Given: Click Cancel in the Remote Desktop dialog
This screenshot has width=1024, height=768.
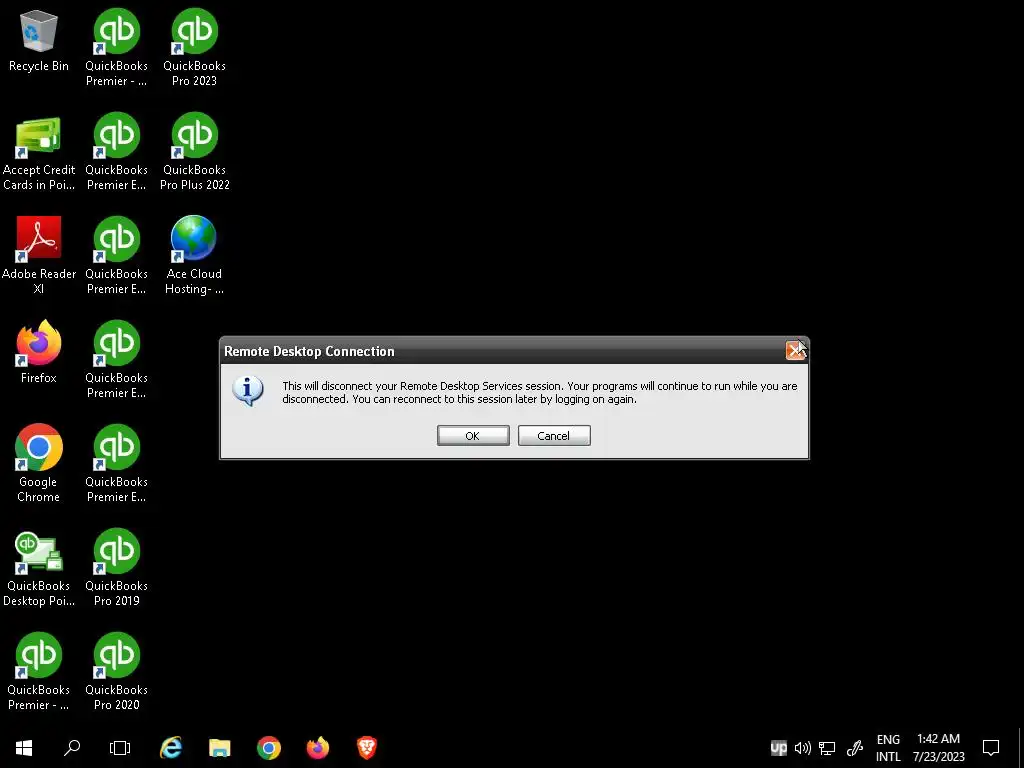Looking at the screenshot, I should click(554, 436).
